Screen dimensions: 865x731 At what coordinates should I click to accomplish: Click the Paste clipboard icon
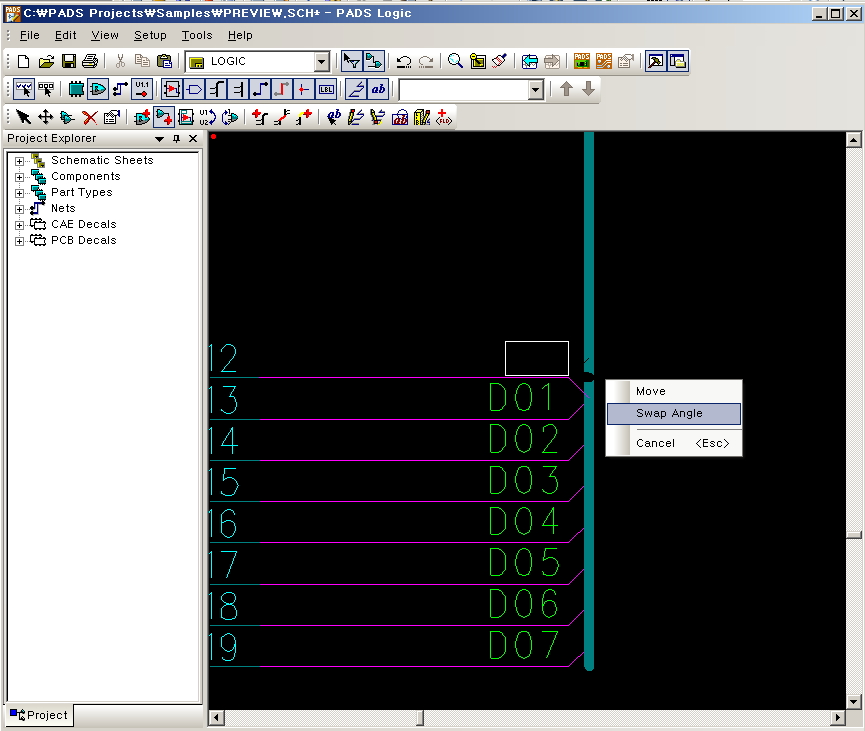[x=164, y=61]
